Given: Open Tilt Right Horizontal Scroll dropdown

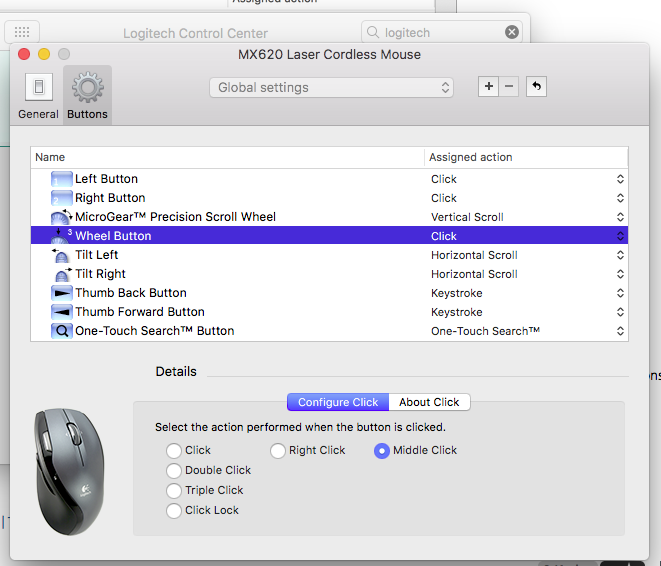Looking at the screenshot, I should [620, 274].
